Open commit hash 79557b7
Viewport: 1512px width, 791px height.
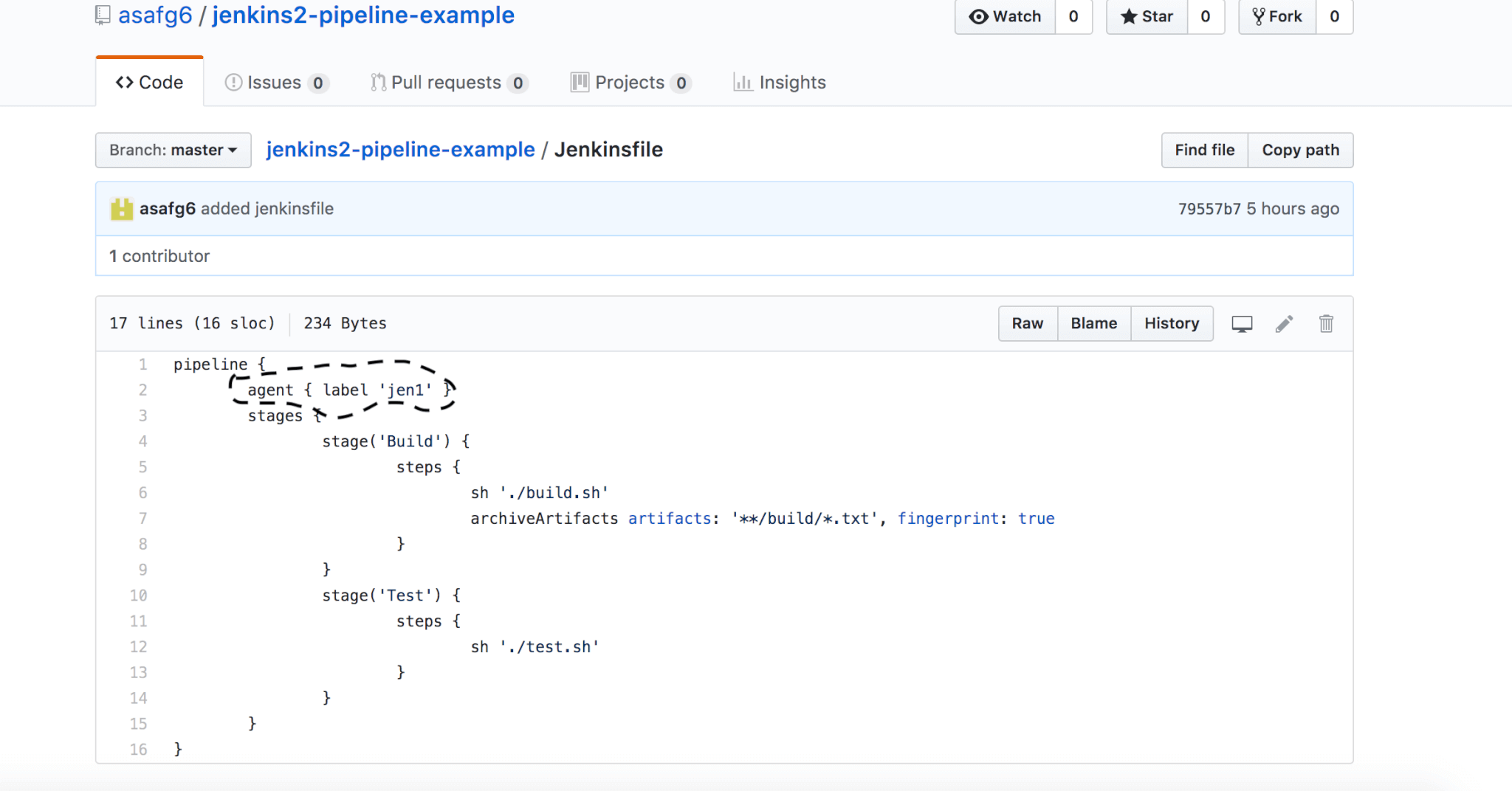[1209, 209]
